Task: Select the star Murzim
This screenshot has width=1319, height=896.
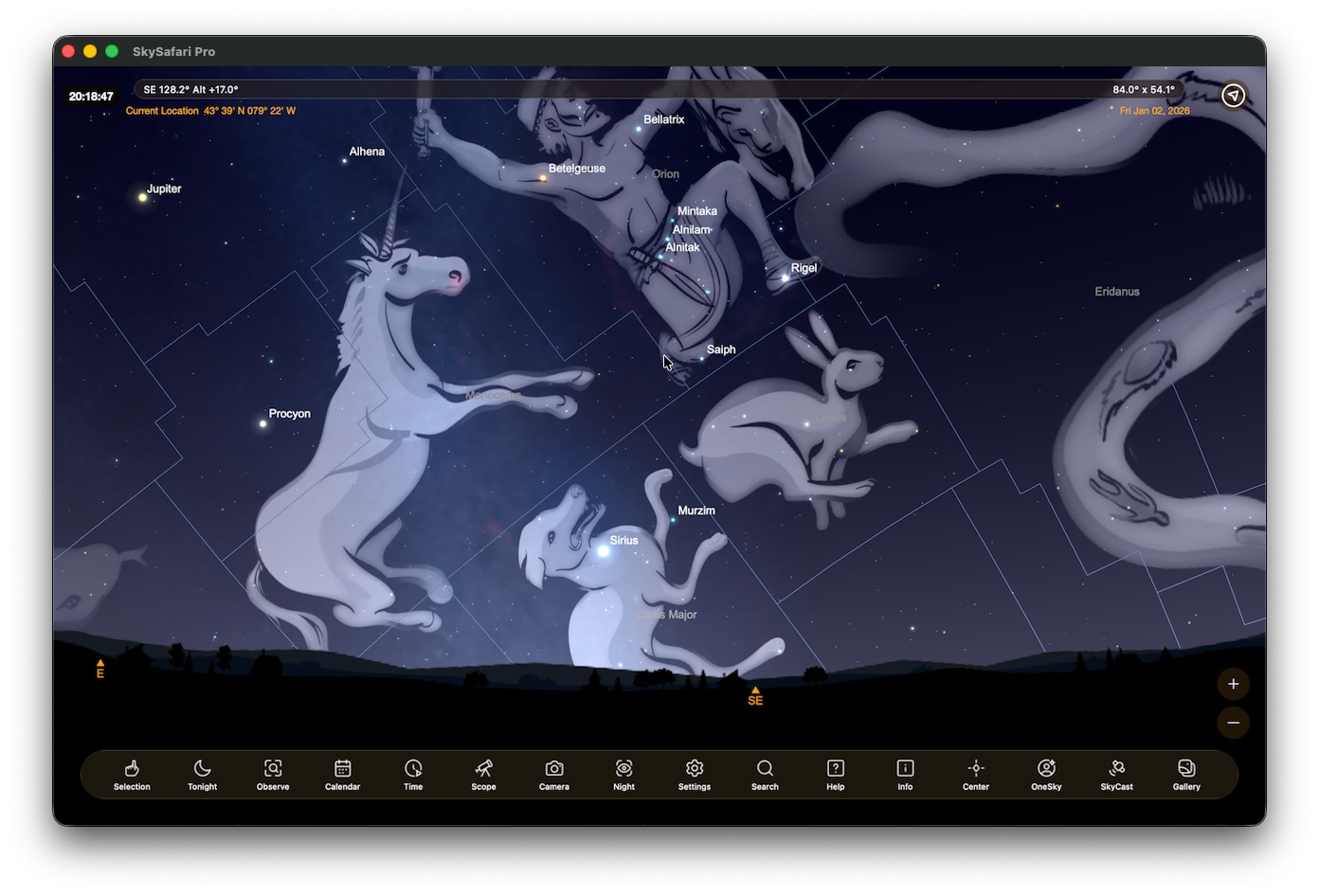Action: tap(673, 520)
